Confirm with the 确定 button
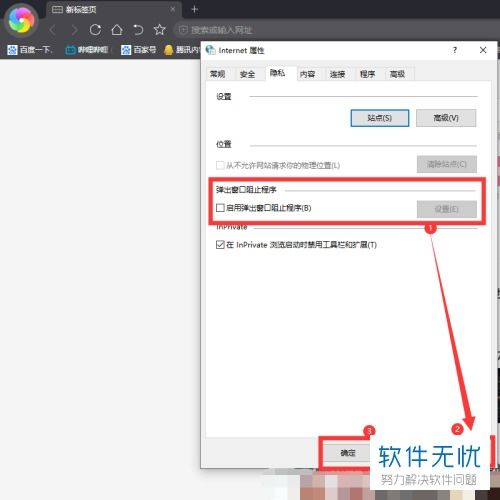The image size is (500, 500). [x=347, y=453]
